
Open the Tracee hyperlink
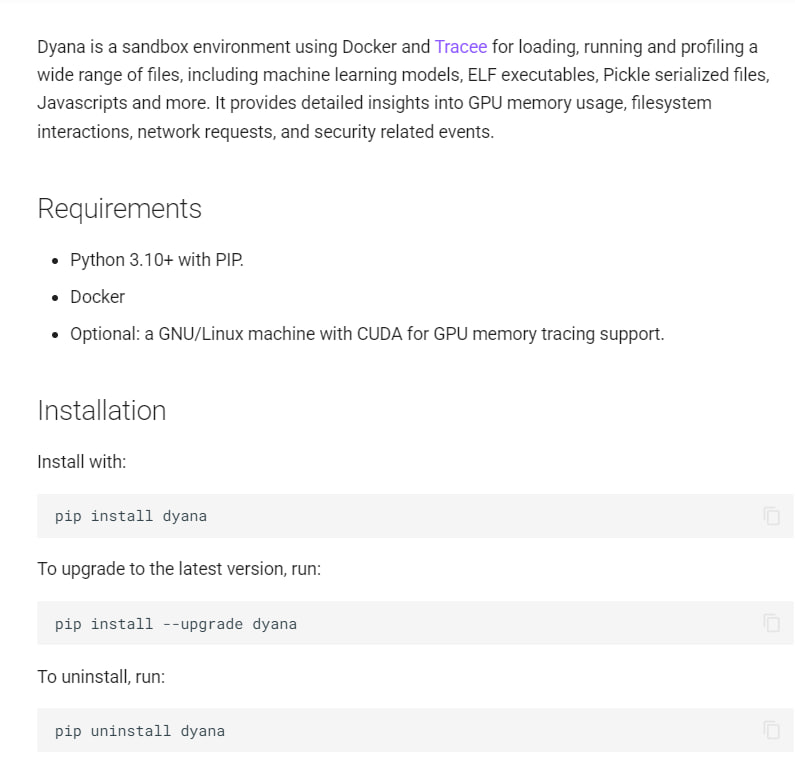[460, 47]
